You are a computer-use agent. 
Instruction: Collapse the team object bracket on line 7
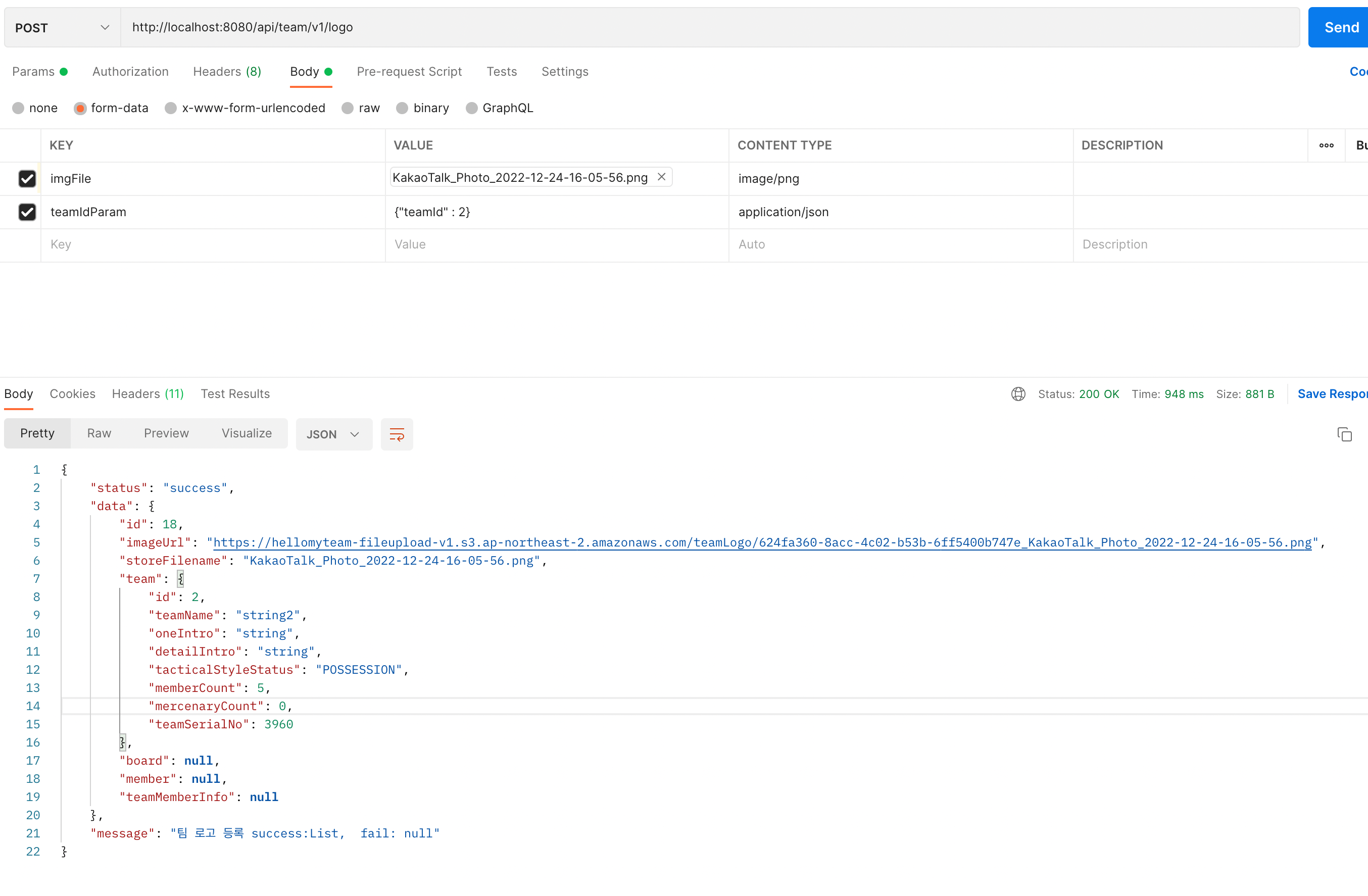[180, 579]
